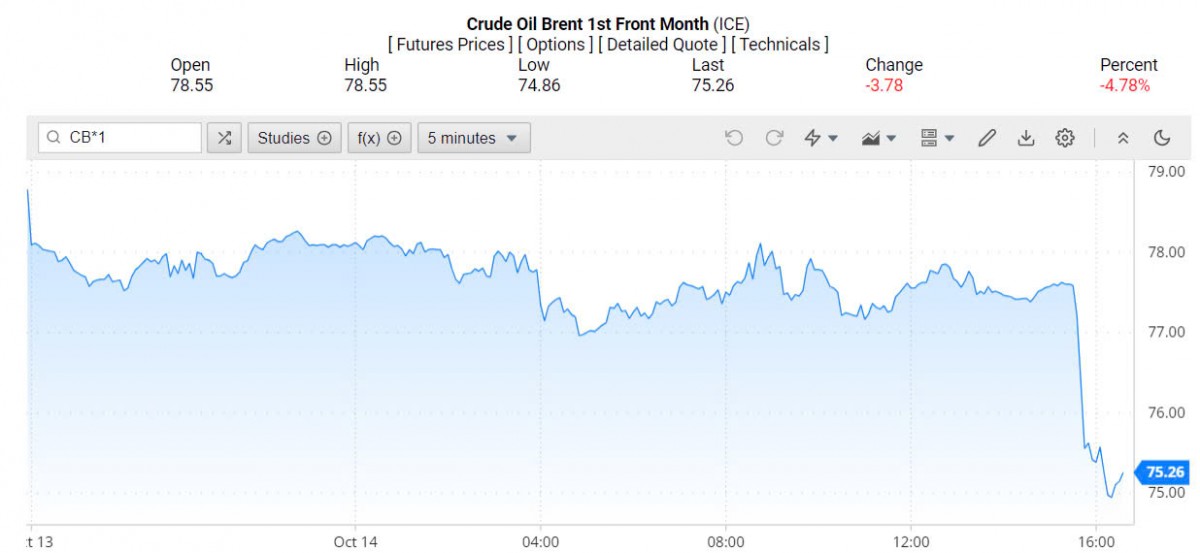Download the chart image
Viewport: 1200px width, 553px height.
tap(1025, 138)
